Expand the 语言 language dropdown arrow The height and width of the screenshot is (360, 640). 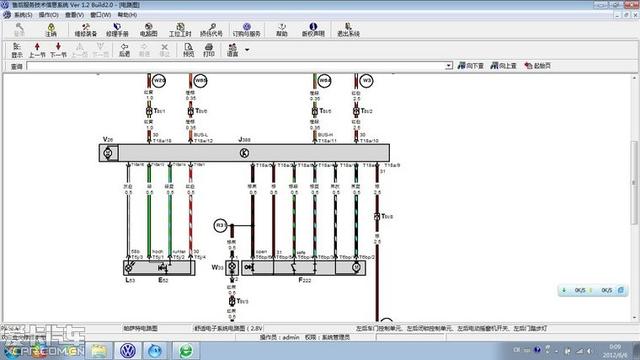[x=247, y=50]
